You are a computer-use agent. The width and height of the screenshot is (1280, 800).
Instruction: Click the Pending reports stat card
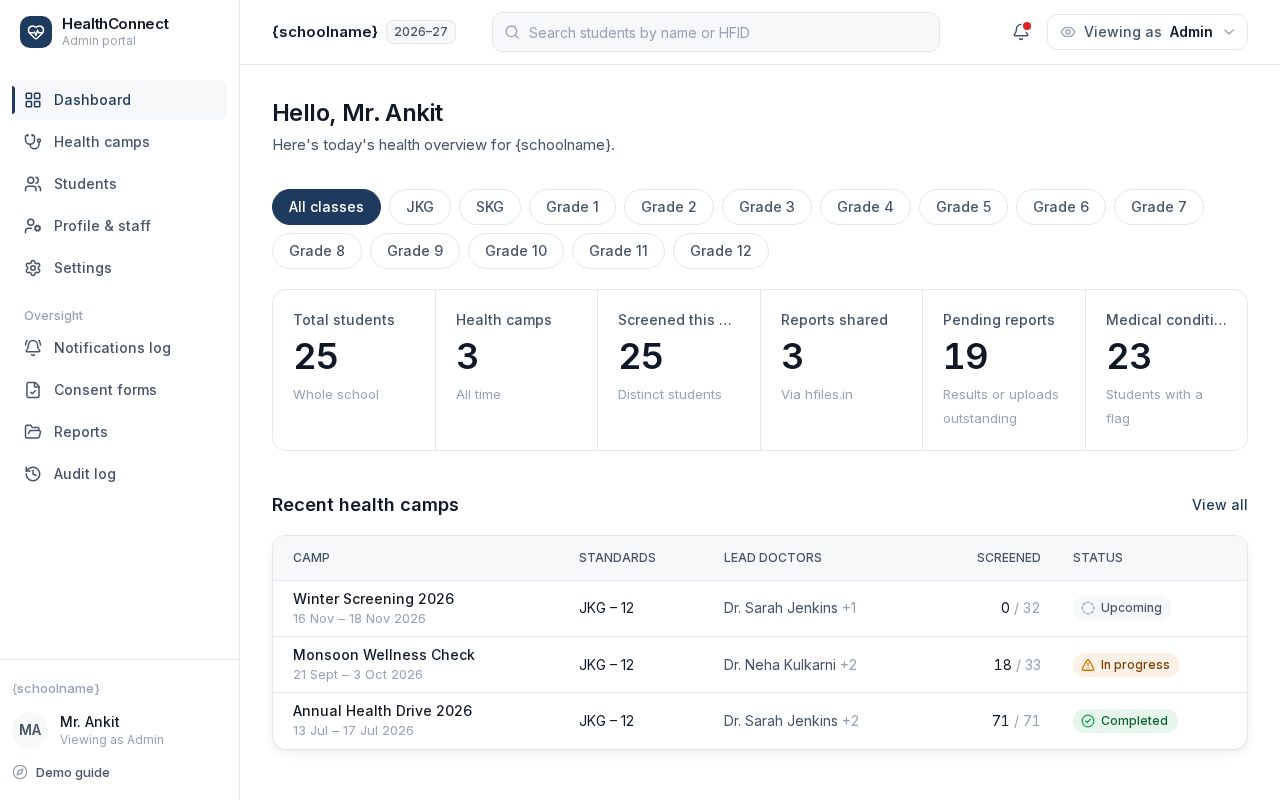tap(1004, 370)
